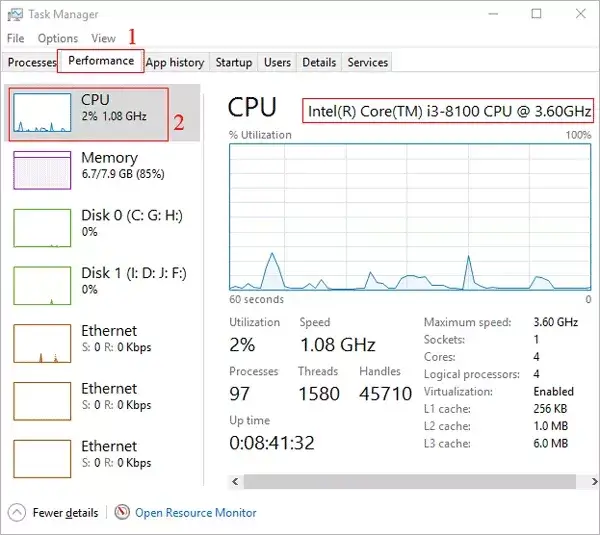Click the % Utilization graph label

(x=260, y=135)
